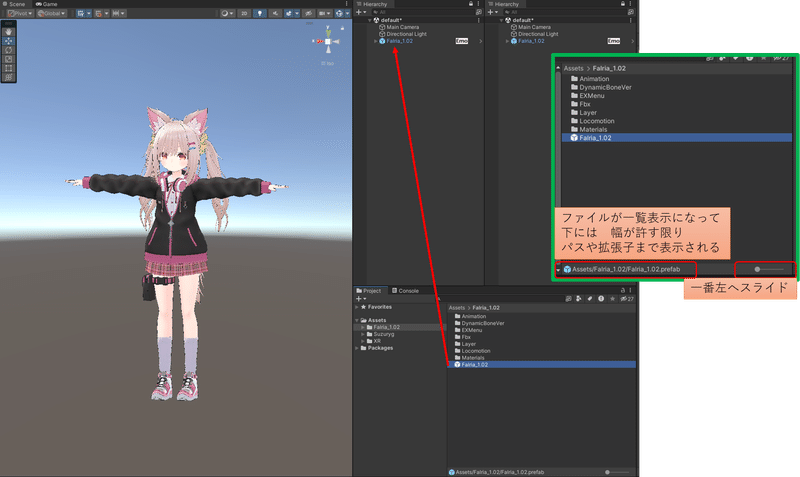Toggle grid visibility button in Scene toolbar

pos(80,13)
